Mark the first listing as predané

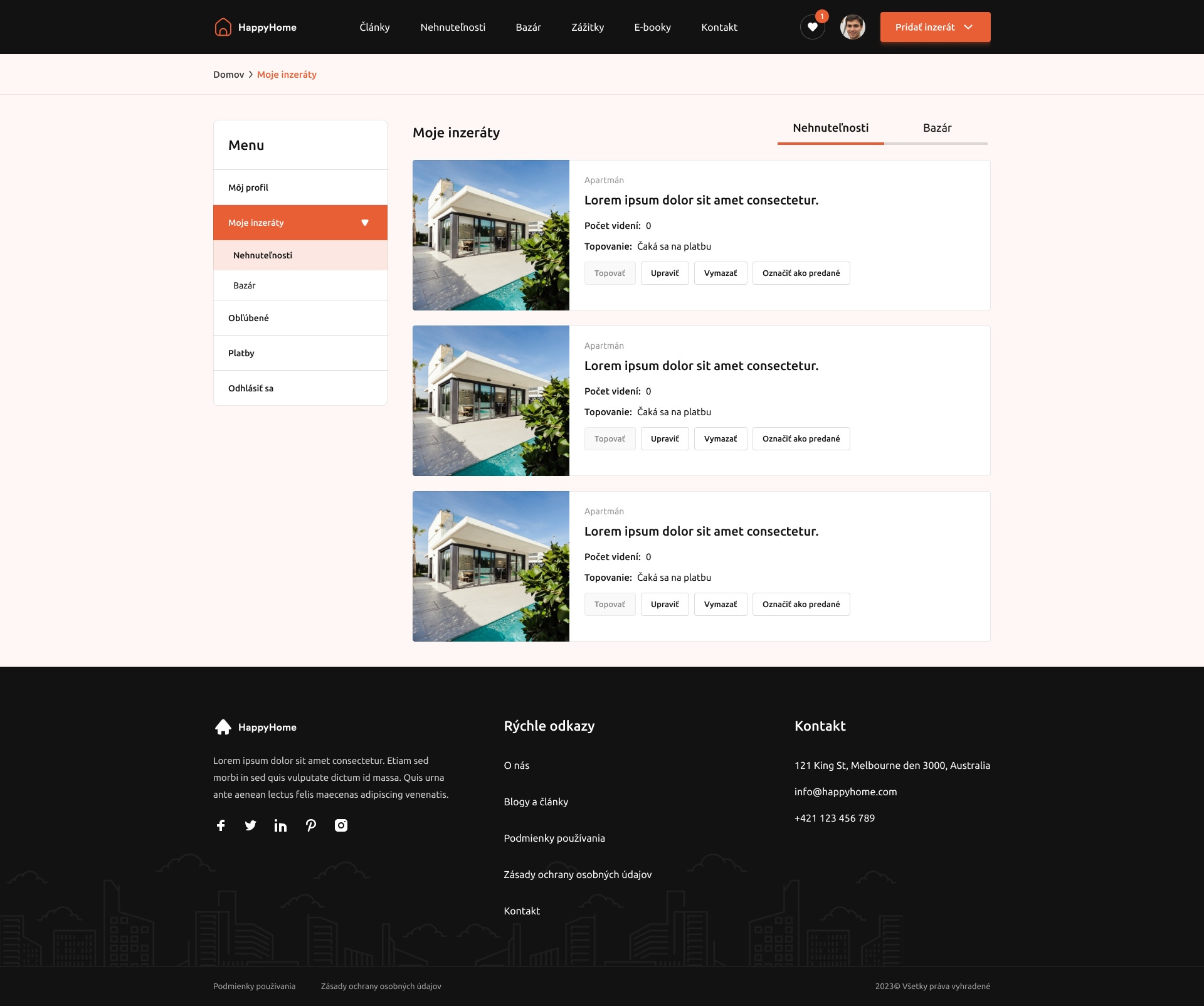(801, 273)
